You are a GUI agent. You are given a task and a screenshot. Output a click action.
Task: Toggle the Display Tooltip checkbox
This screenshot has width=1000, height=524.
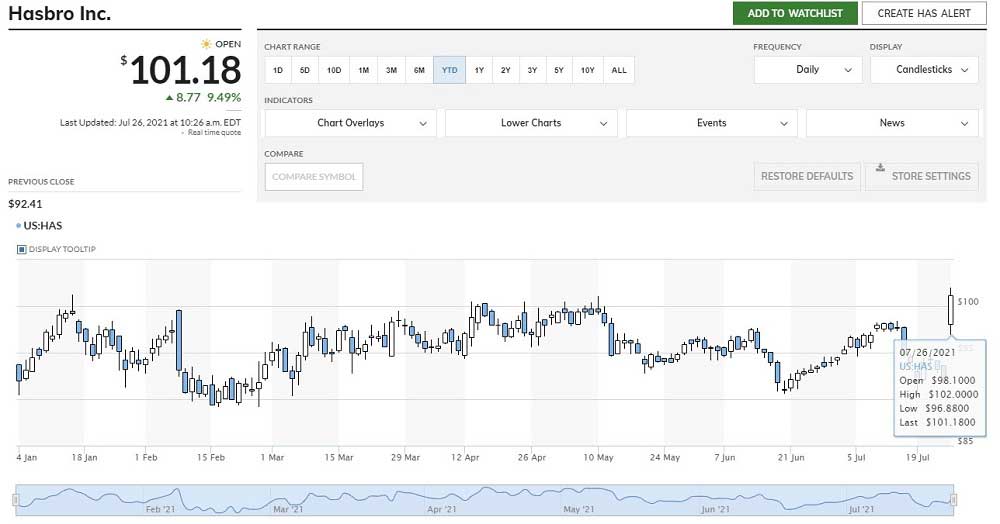pyautogui.click(x=22, y=249)
